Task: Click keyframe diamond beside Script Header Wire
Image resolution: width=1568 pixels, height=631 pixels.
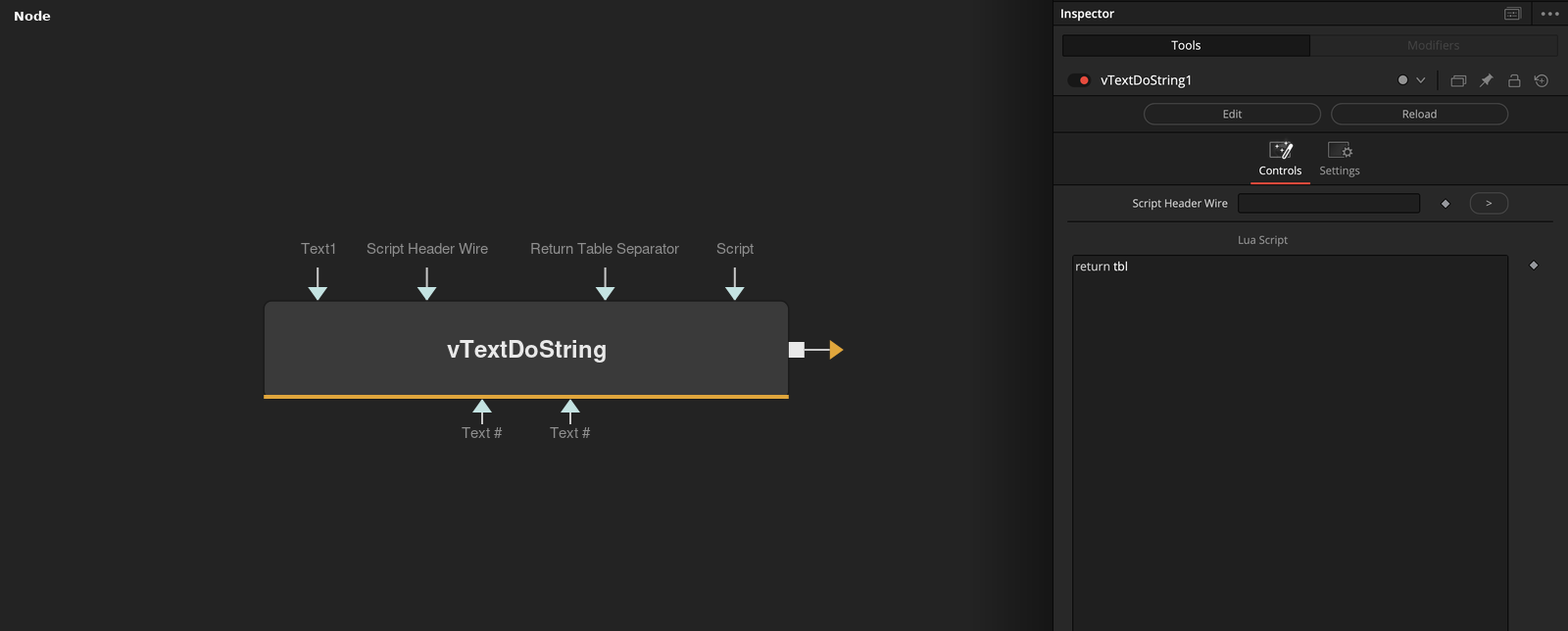Action: click(x=1445, y=204)
